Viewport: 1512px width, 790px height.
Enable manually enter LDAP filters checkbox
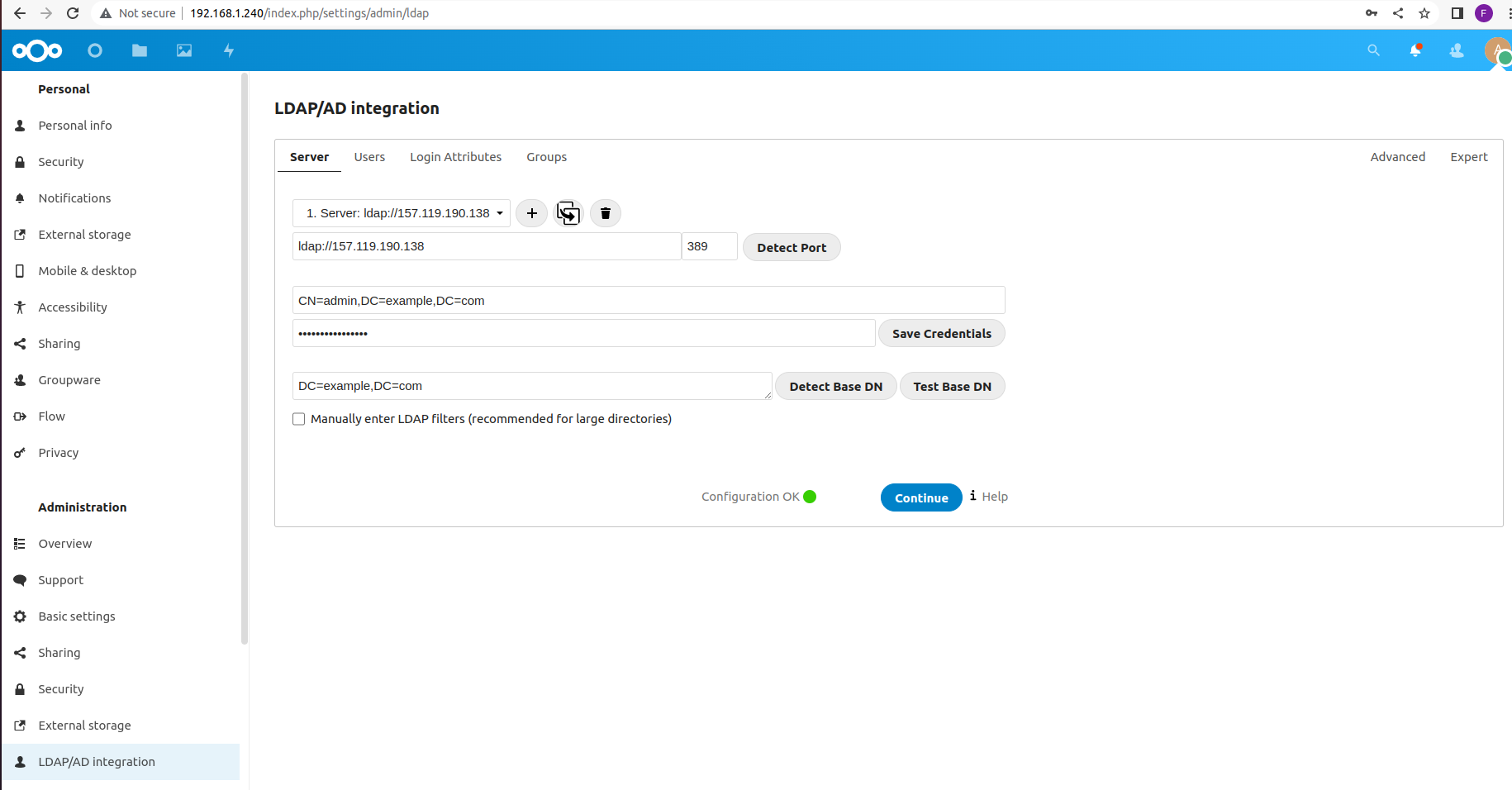299,419
